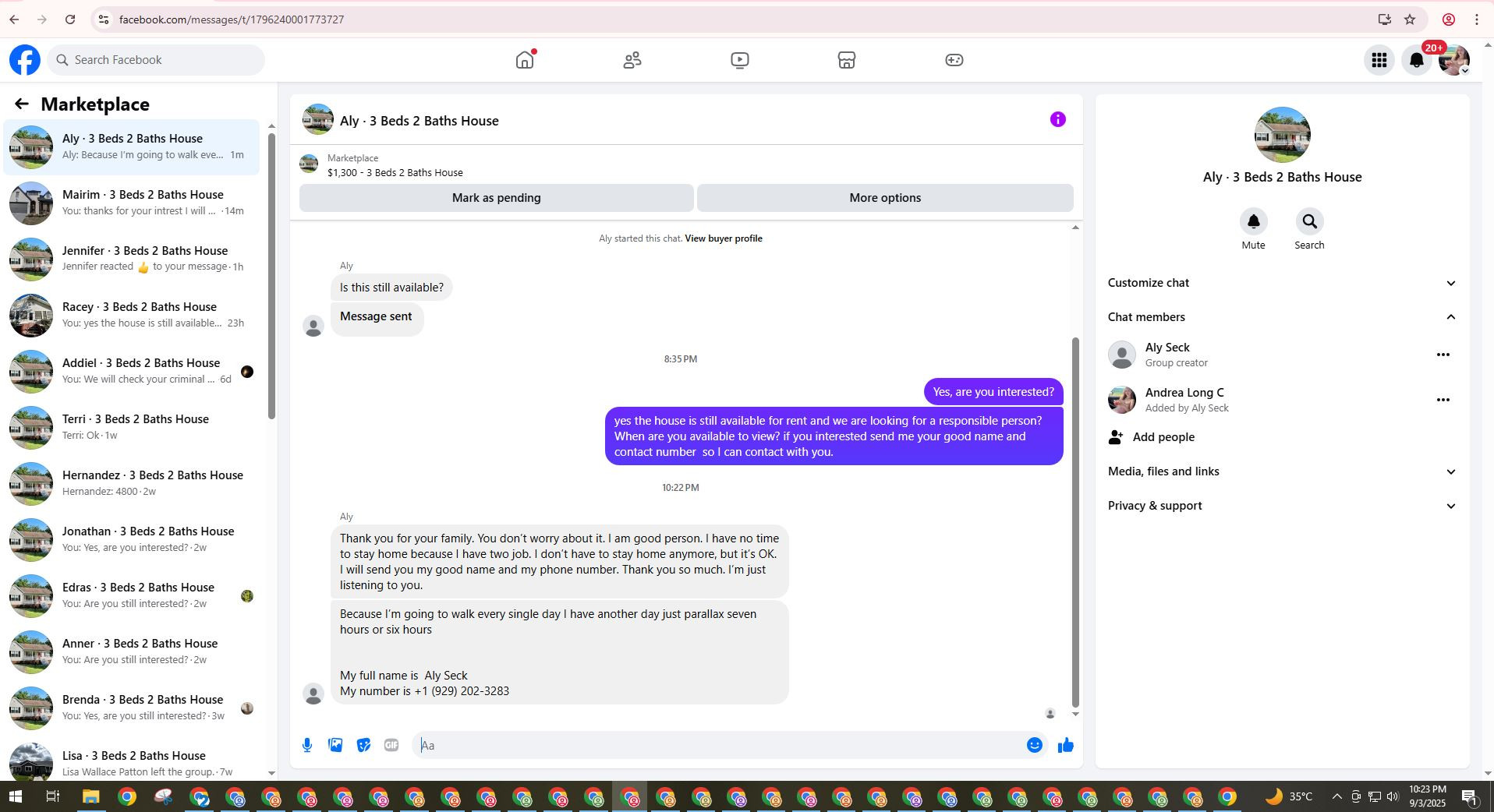Click the conversation list scrollbar
The image size is (1494, 812).
271,276
